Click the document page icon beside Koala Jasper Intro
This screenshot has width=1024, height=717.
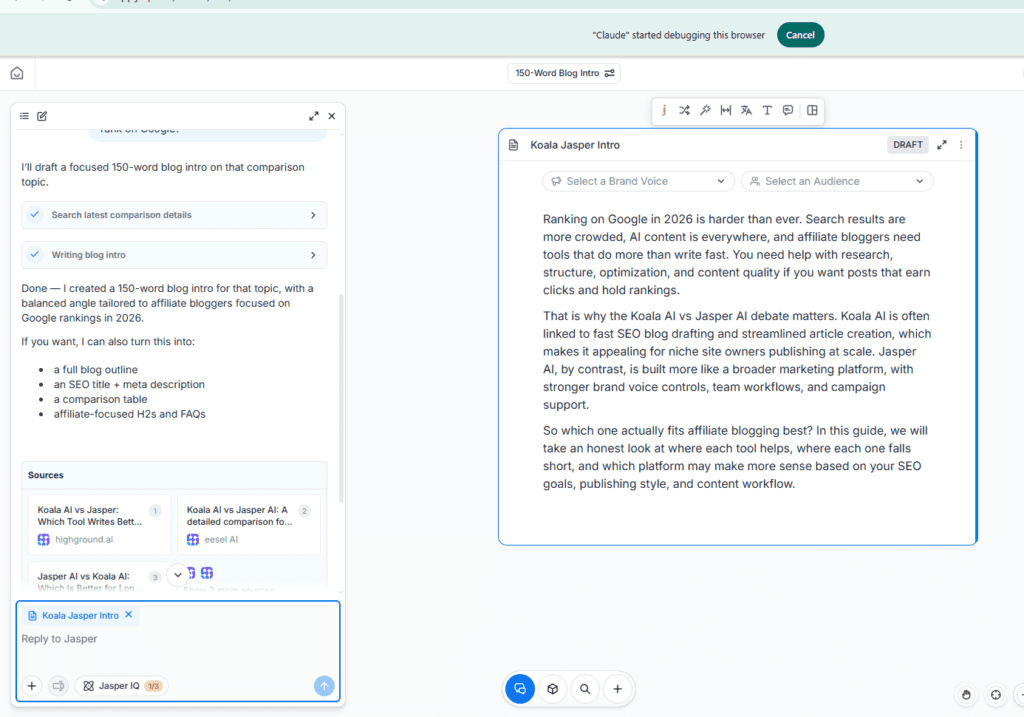(x=513, y=145)
